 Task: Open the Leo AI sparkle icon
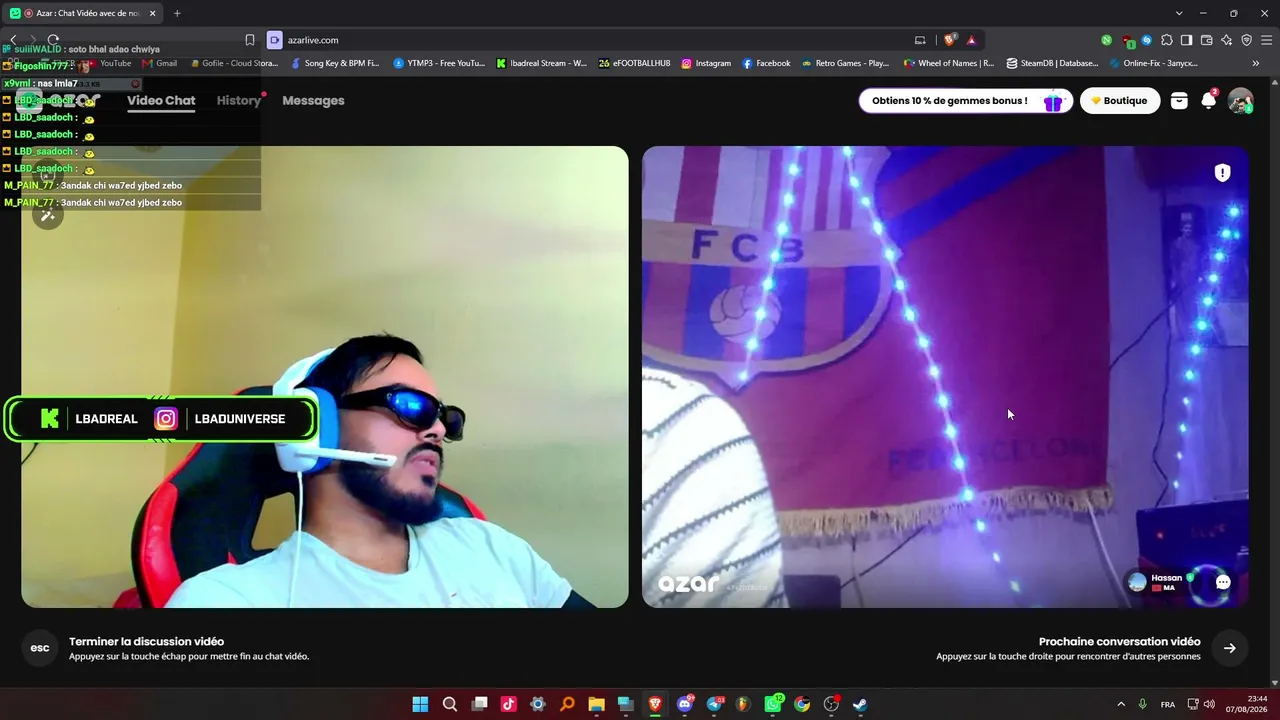pos(1226,40)
